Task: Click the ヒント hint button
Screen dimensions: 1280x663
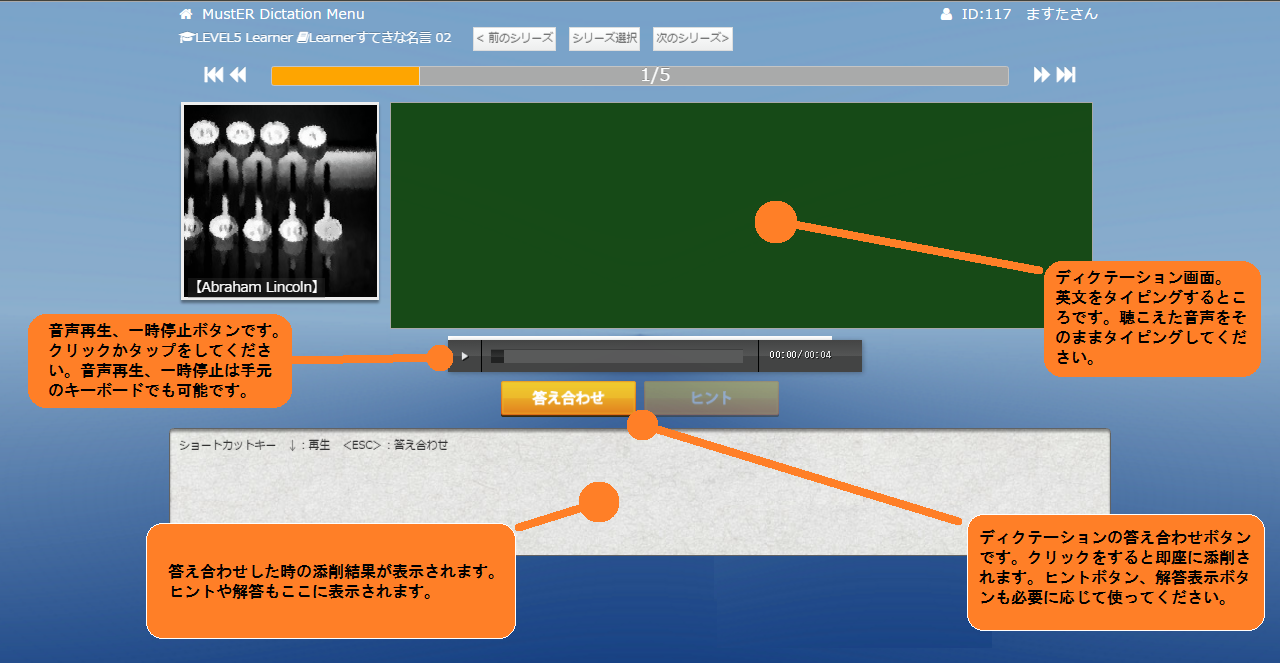Action: (x=711, y=398)
